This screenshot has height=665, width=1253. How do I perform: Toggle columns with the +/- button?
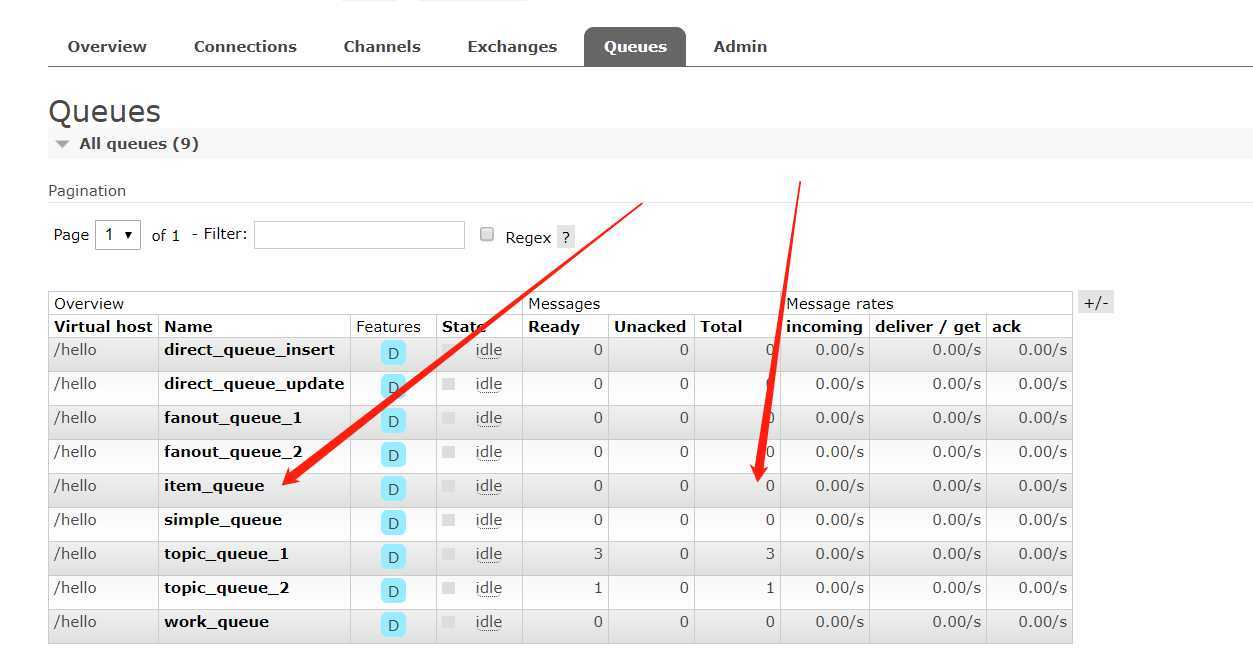[x=1096, y=303]
